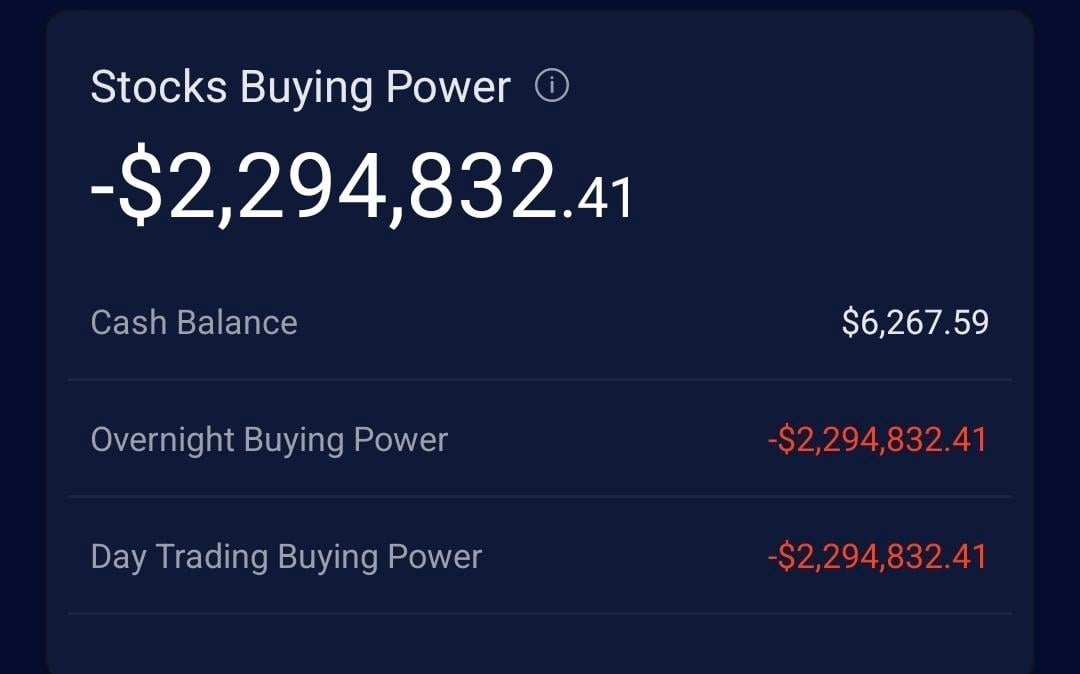Click divider line below Overnight Buying Power row
The width and height of the screenshot is (1080, 674).
click(540, 496)
